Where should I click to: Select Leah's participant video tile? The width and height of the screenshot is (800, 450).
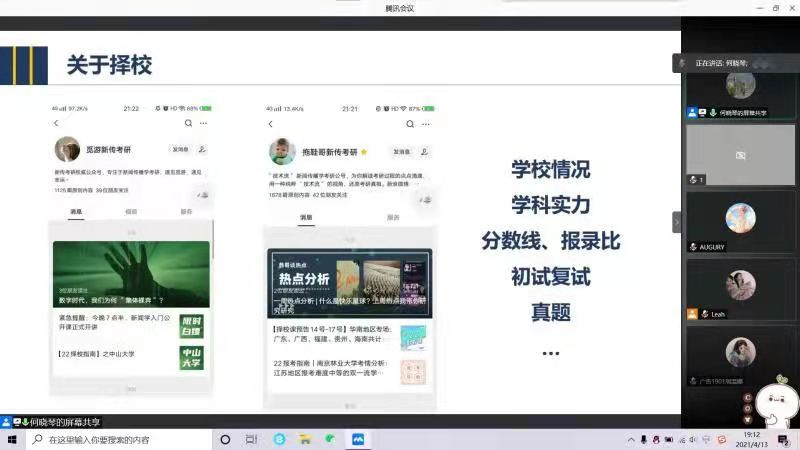point(740,286)
